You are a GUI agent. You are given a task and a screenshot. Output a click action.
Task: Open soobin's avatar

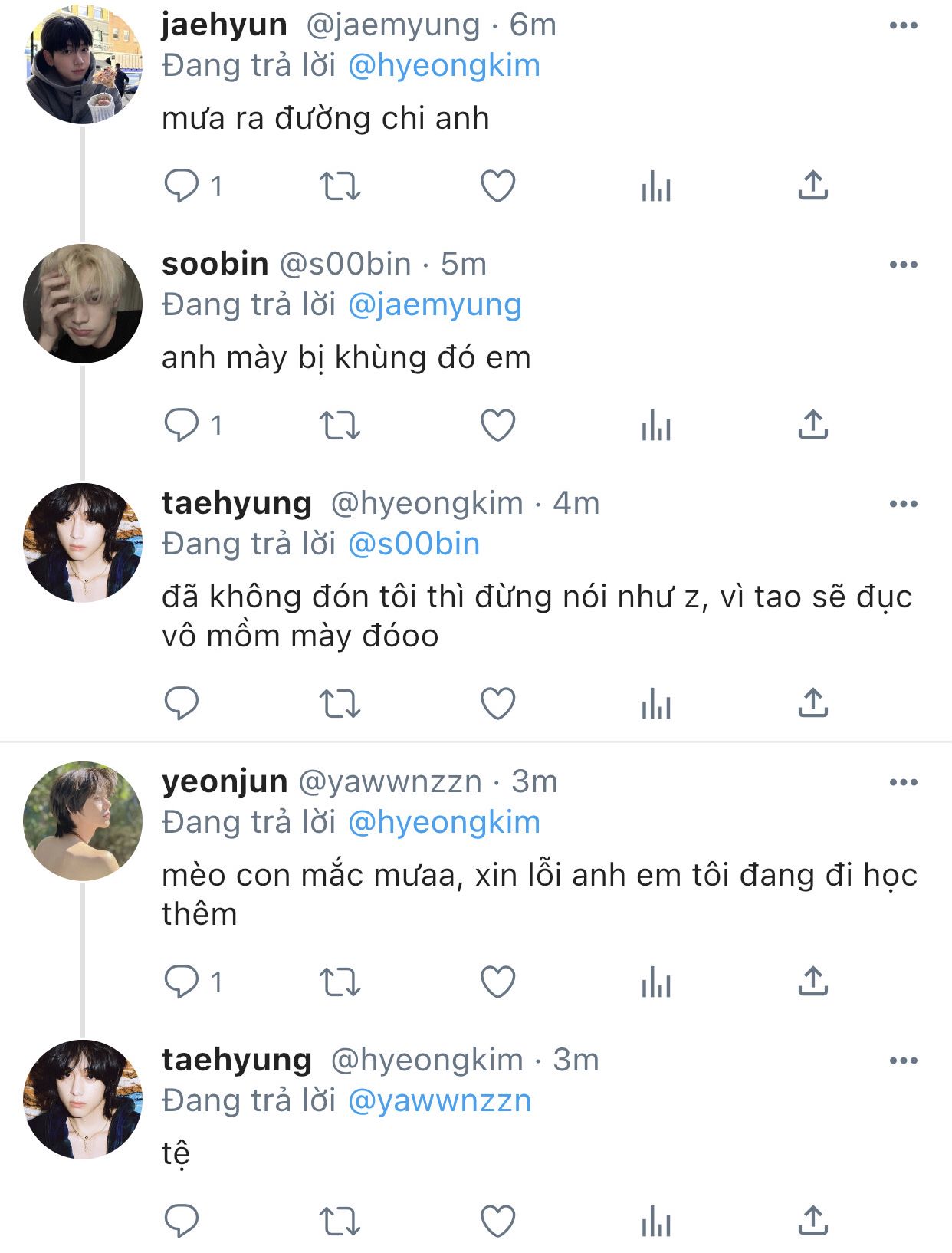tap(83, 303)
